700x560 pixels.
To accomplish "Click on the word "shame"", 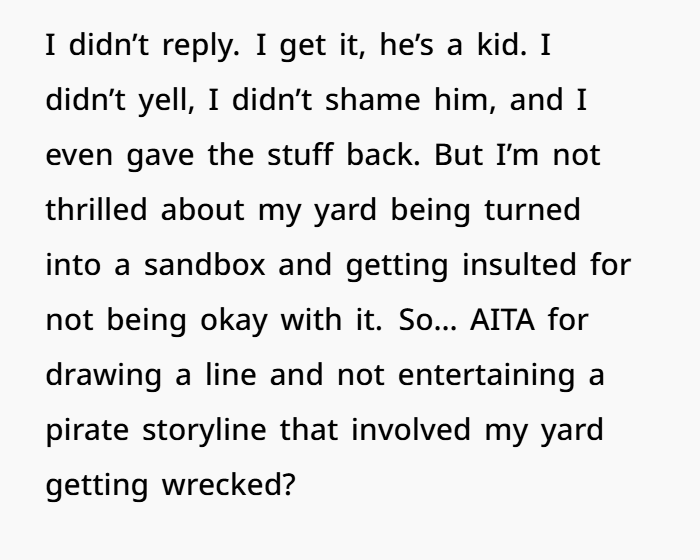I will pos(373,100).
